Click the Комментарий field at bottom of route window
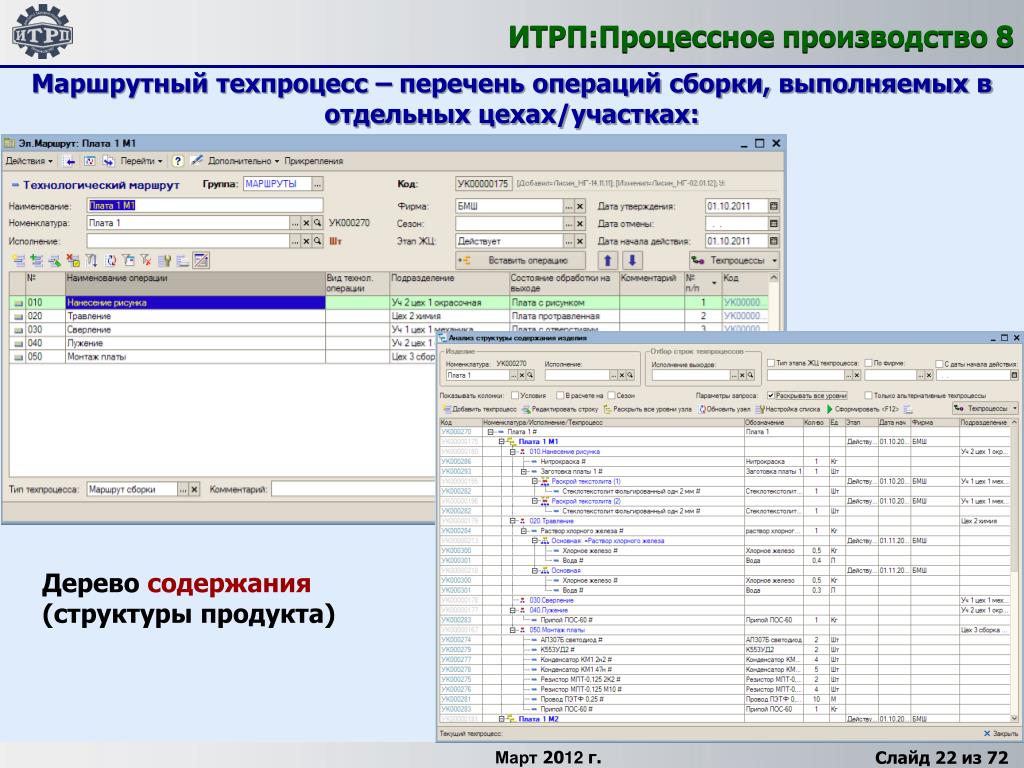The image size is (1024, 768). click(x=353, y=489)
